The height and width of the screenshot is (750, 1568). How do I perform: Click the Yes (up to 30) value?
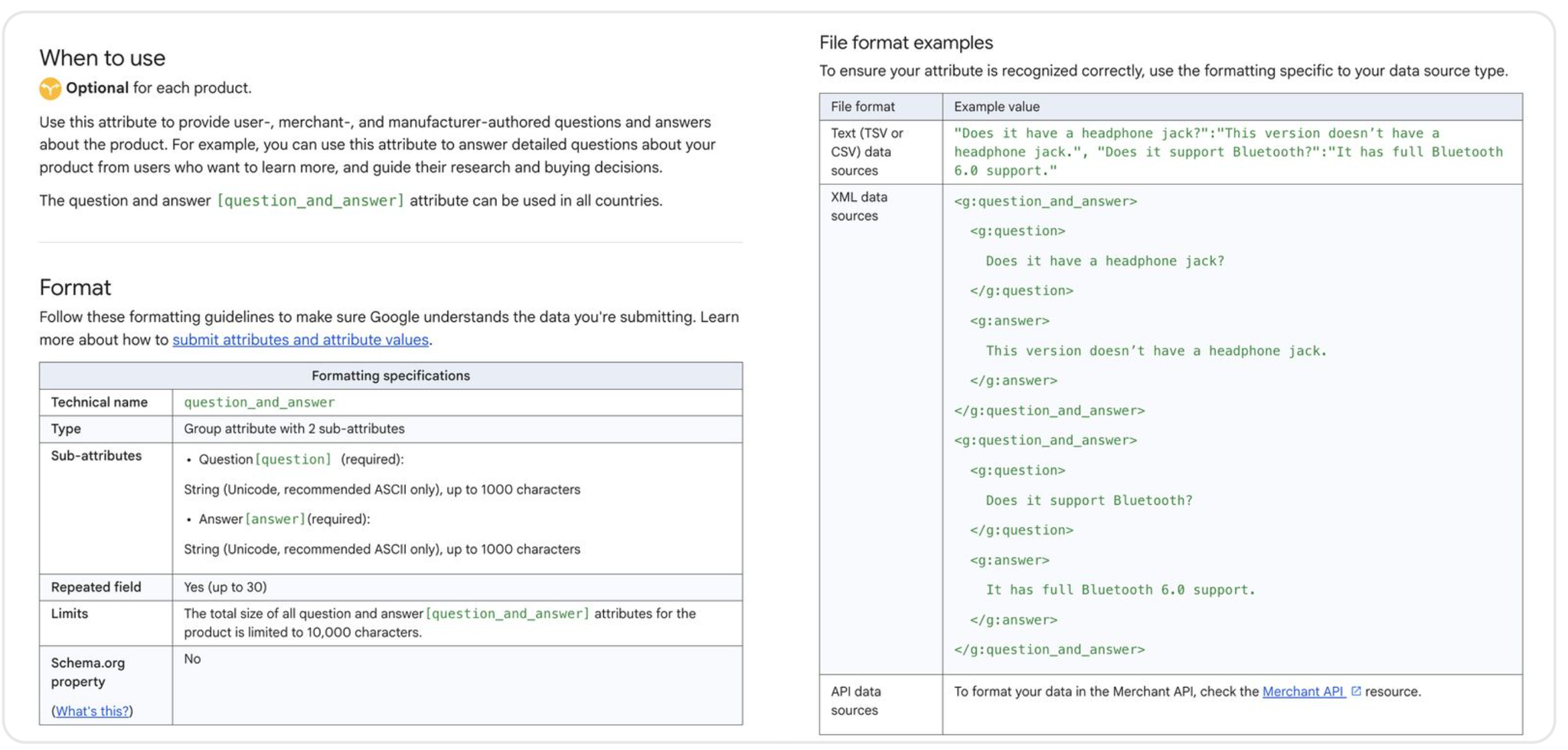225,587
